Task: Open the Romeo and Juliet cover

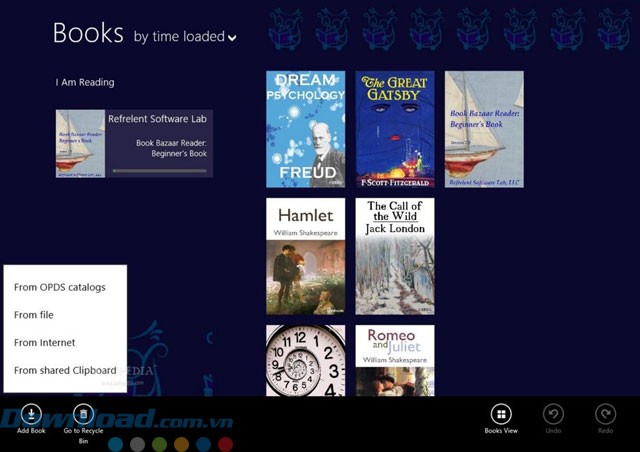Action: tap(395, 361)
